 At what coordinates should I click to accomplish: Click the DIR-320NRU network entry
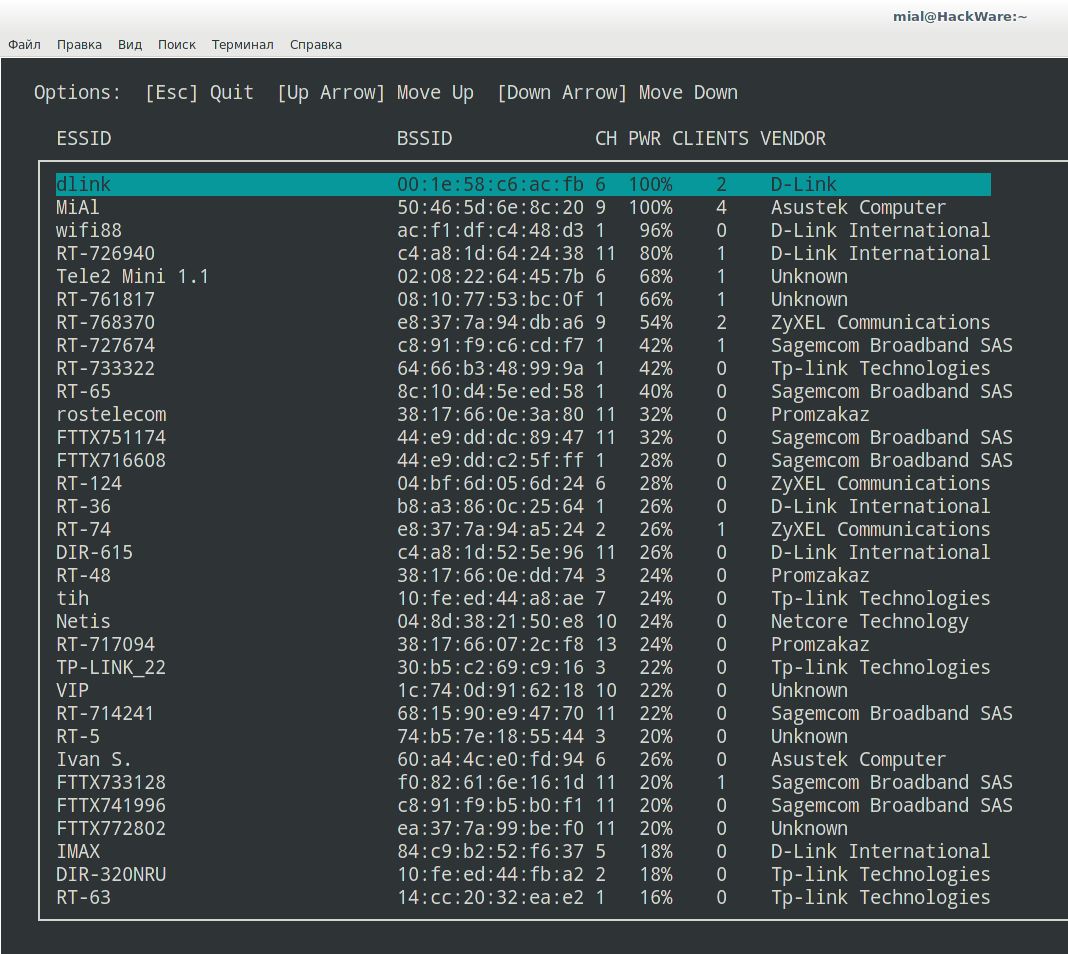pyautogui.click(x=111, y=875)
